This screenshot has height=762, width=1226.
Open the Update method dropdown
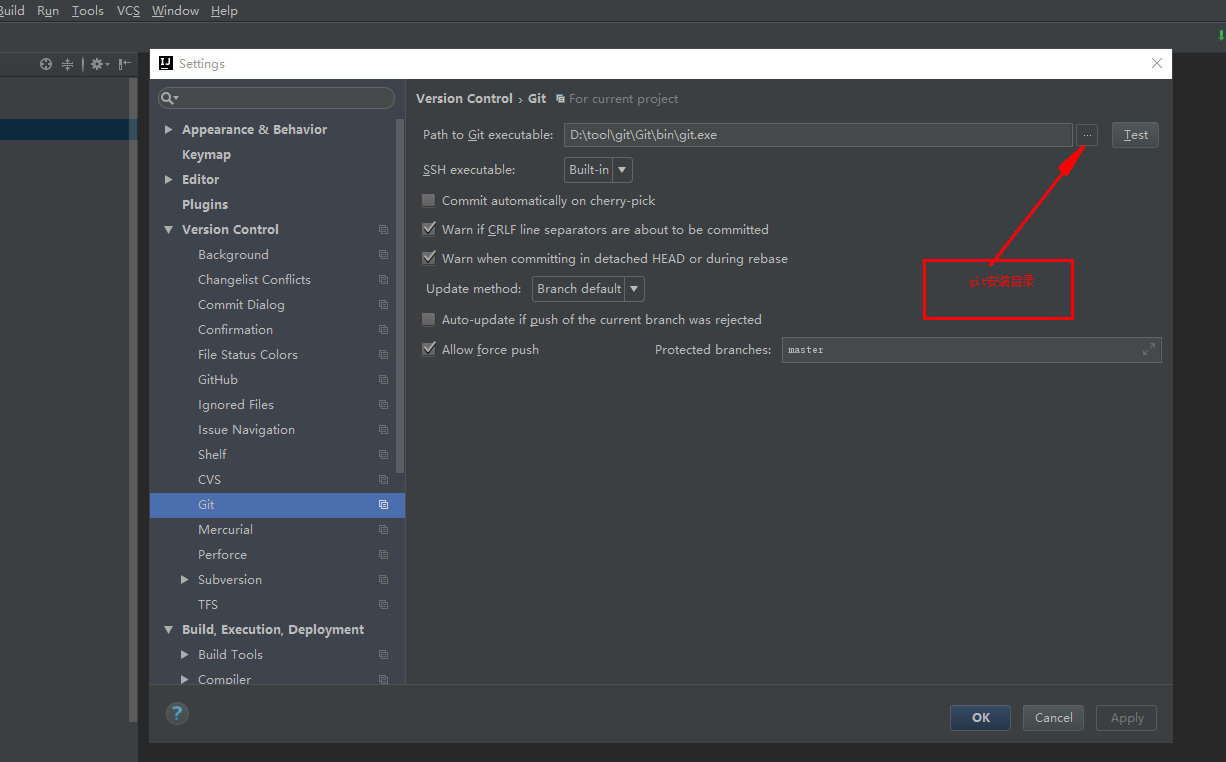click(x=588, y=289)
